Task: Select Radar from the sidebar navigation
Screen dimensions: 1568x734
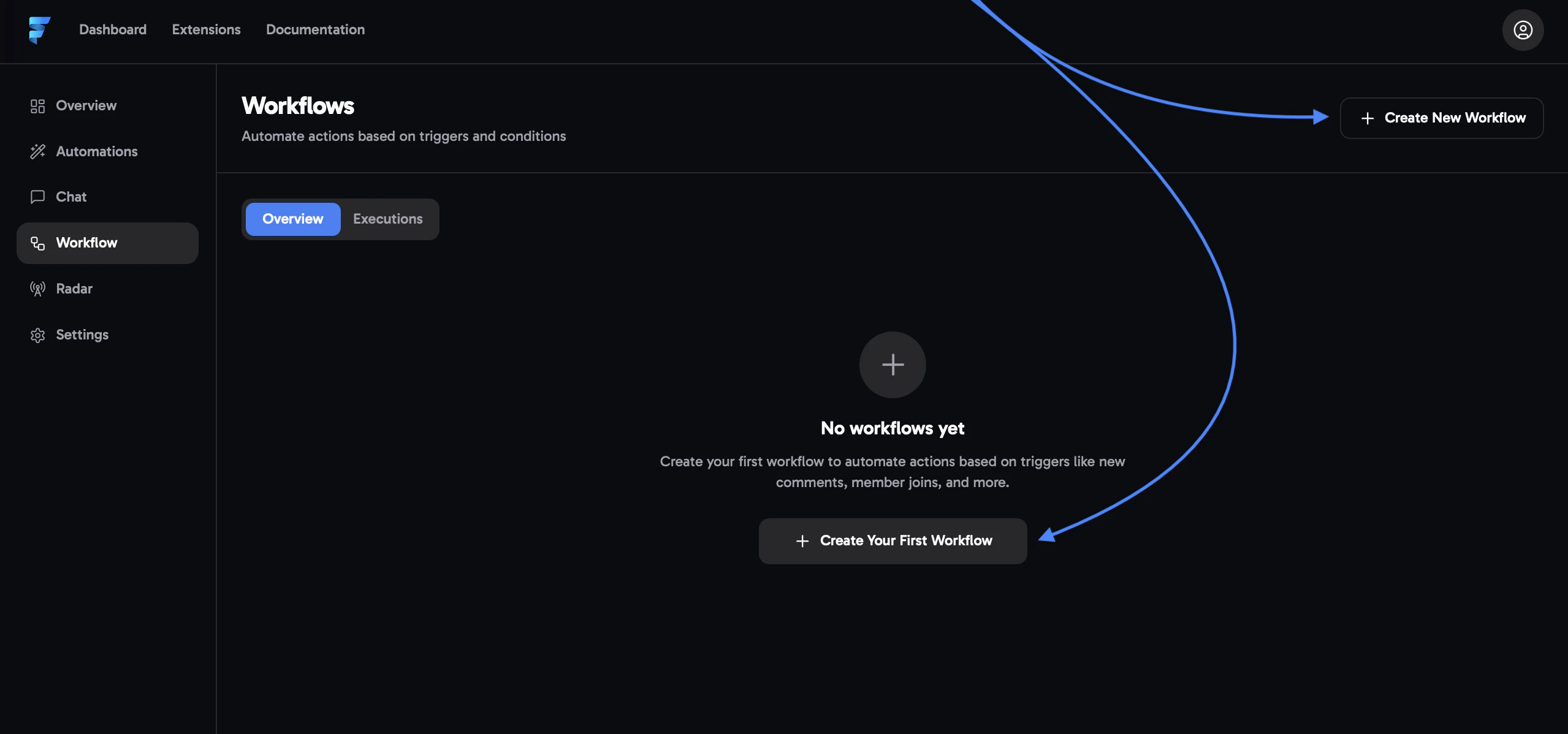Action: (x=74, y=289)
